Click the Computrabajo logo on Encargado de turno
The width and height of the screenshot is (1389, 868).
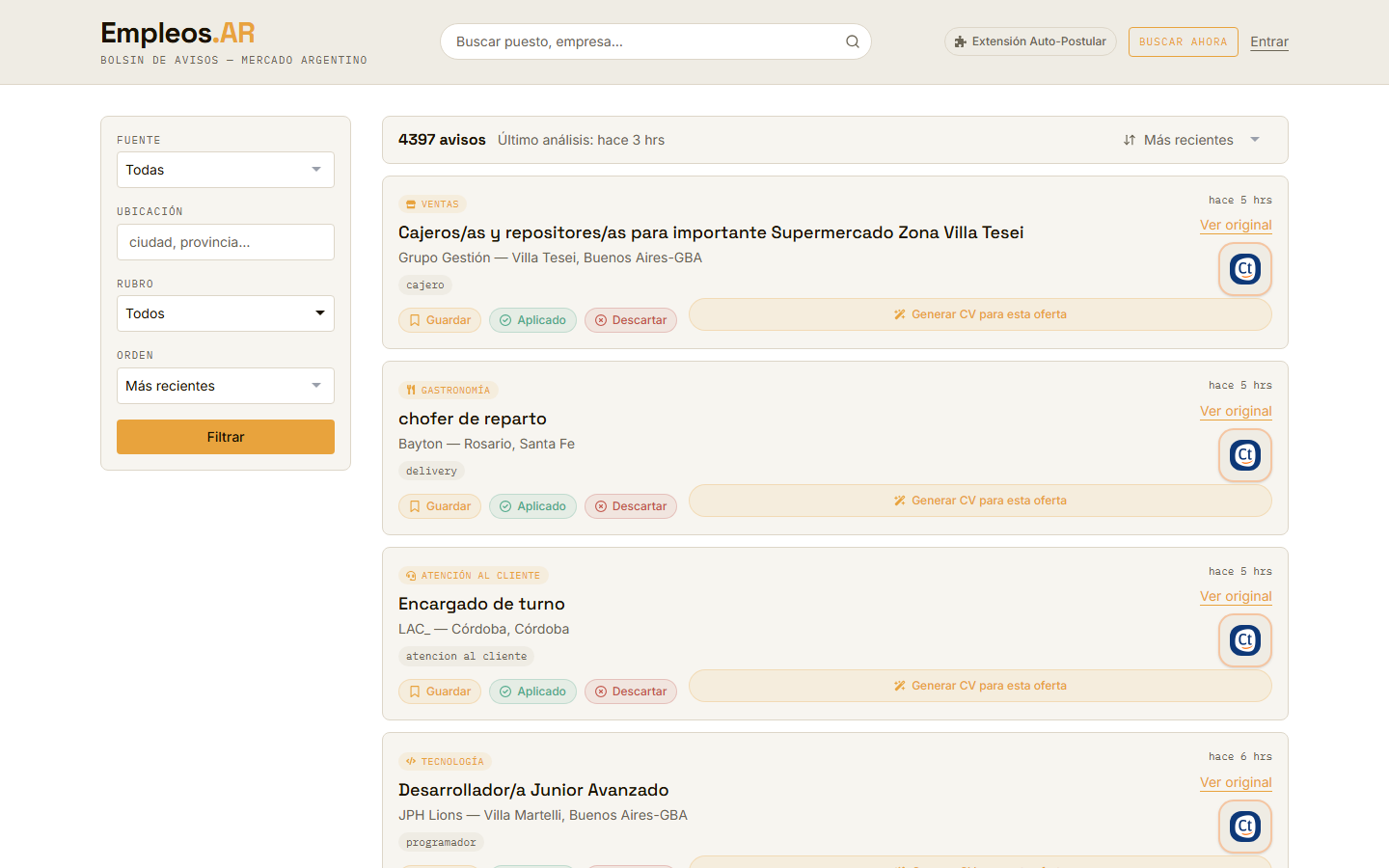click(1245, 640)
